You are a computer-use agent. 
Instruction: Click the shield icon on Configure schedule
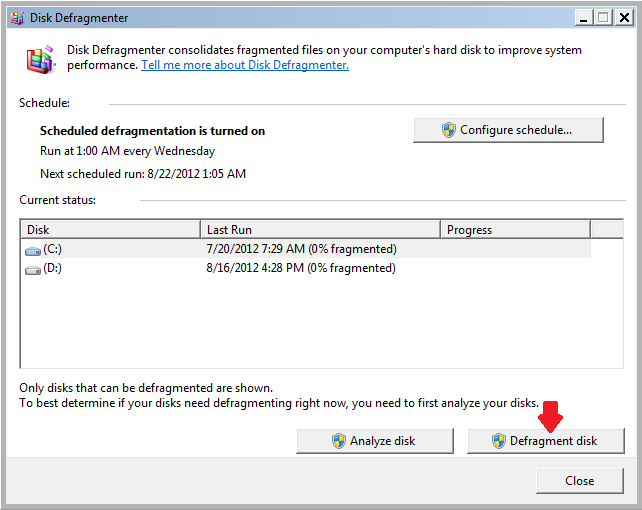coord(449,130)
